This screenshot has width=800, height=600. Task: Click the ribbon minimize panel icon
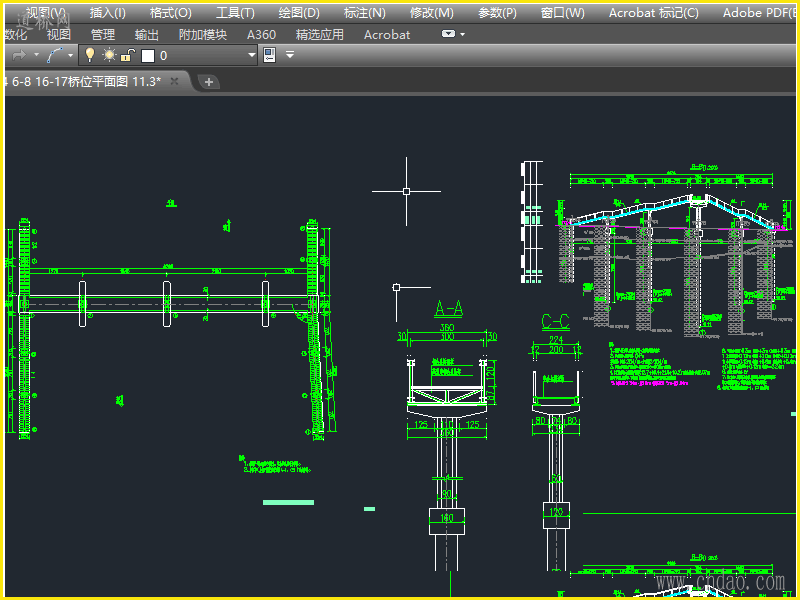[448, 34]
